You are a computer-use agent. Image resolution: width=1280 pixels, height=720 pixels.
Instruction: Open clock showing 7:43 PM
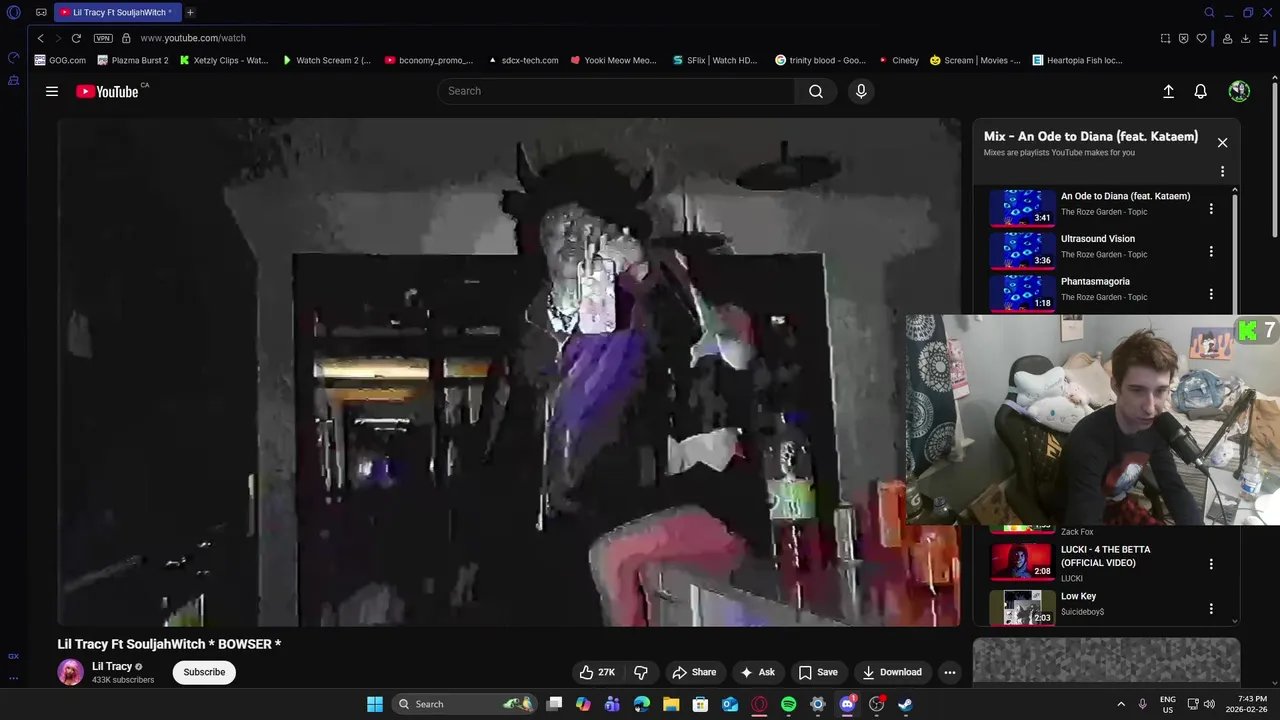click(1252, 704)
